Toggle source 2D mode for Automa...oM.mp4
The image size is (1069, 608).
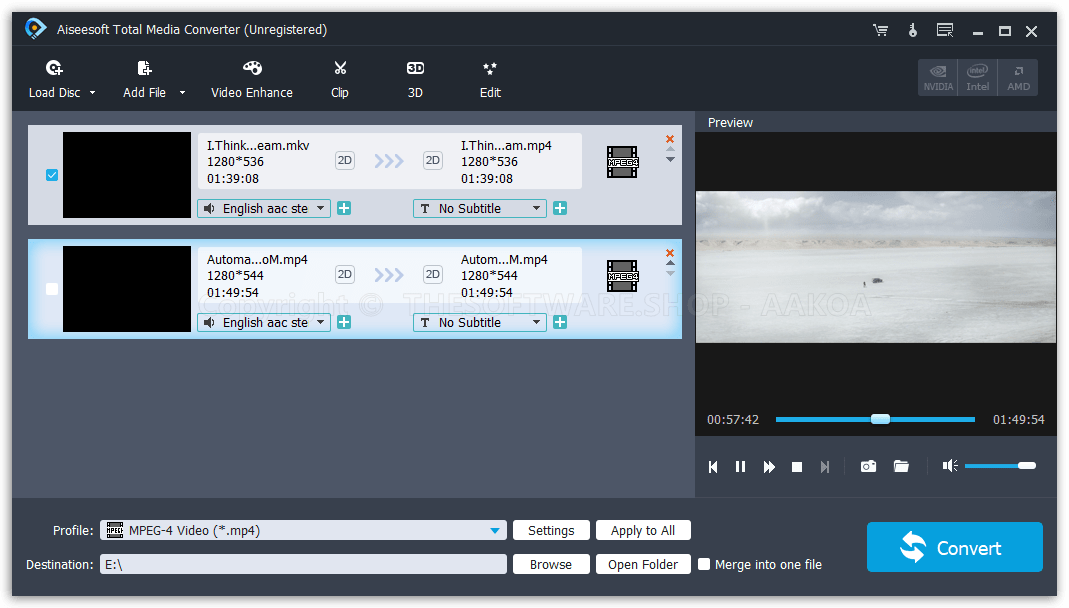(x=345, y=275)
